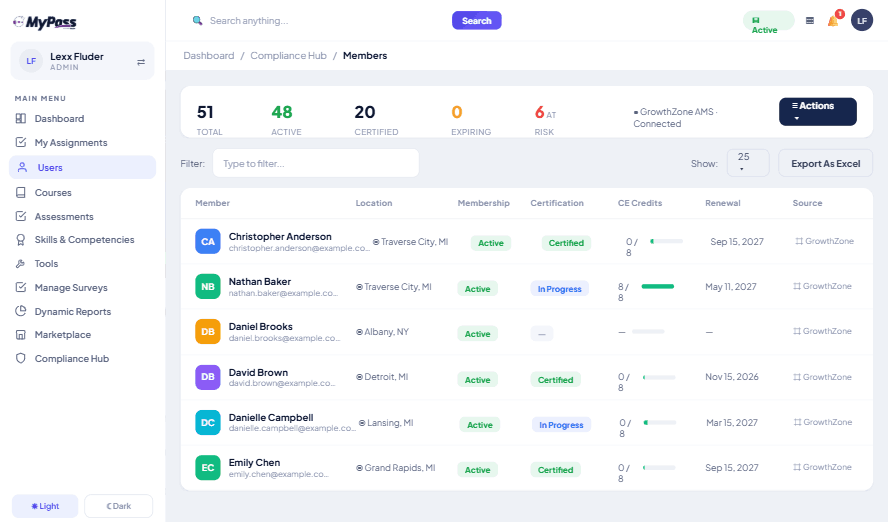
Task: Click Christopher Anderson's CA avatar
Action: pos(208,242)
